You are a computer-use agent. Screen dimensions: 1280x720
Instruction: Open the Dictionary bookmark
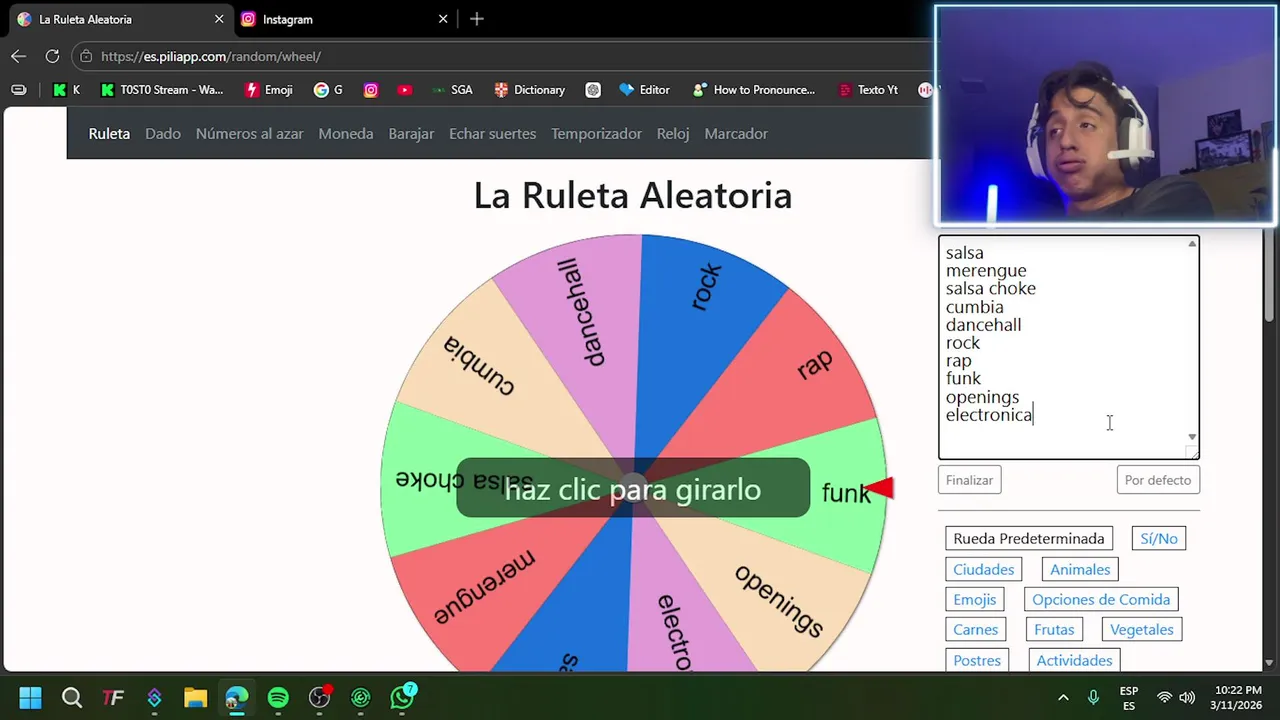[x=530, y=90]
